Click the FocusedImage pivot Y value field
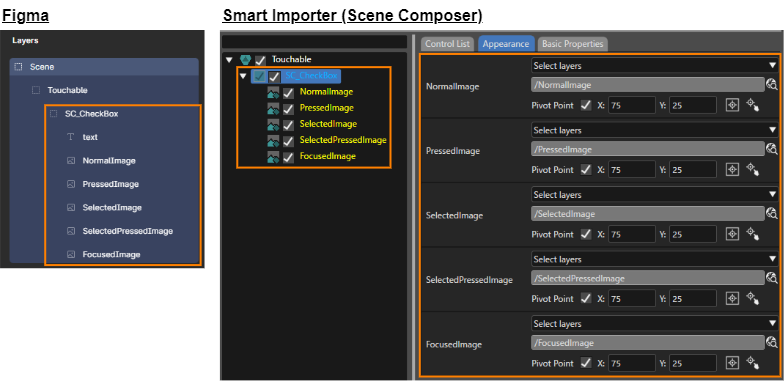The height and width of the screenshot is (381, 784). [693, 364]
